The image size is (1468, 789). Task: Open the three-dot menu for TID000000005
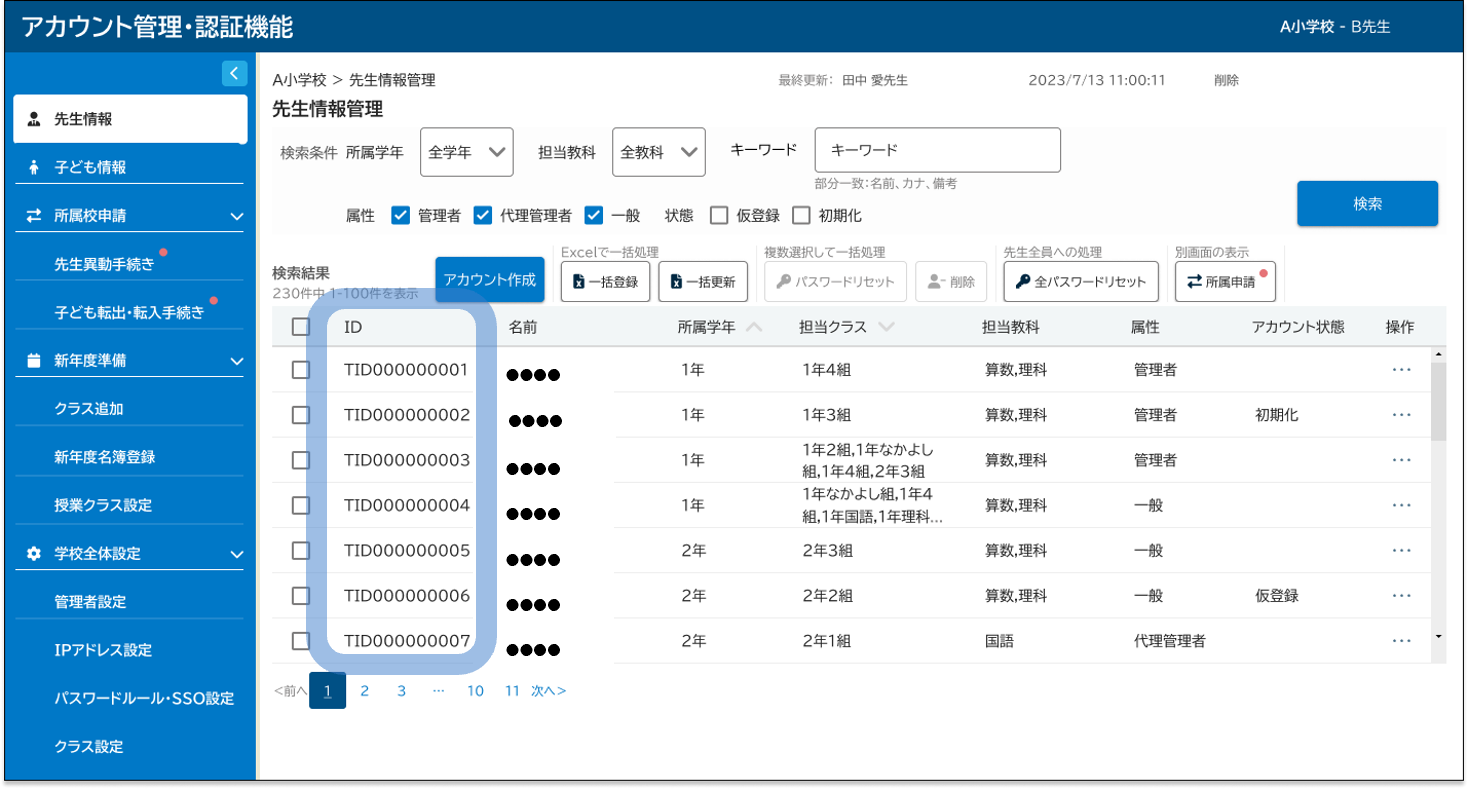(1401, 551)
